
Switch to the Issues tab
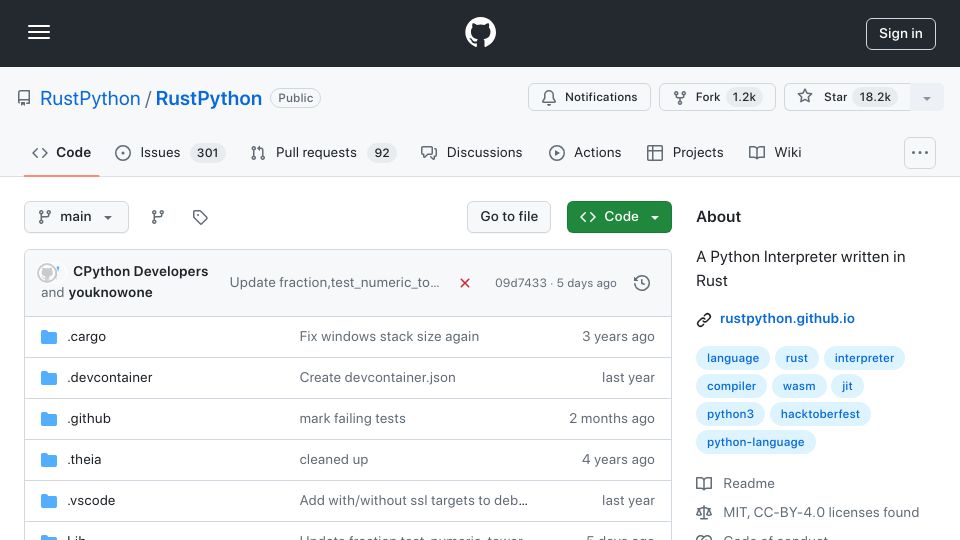[170, 152]
